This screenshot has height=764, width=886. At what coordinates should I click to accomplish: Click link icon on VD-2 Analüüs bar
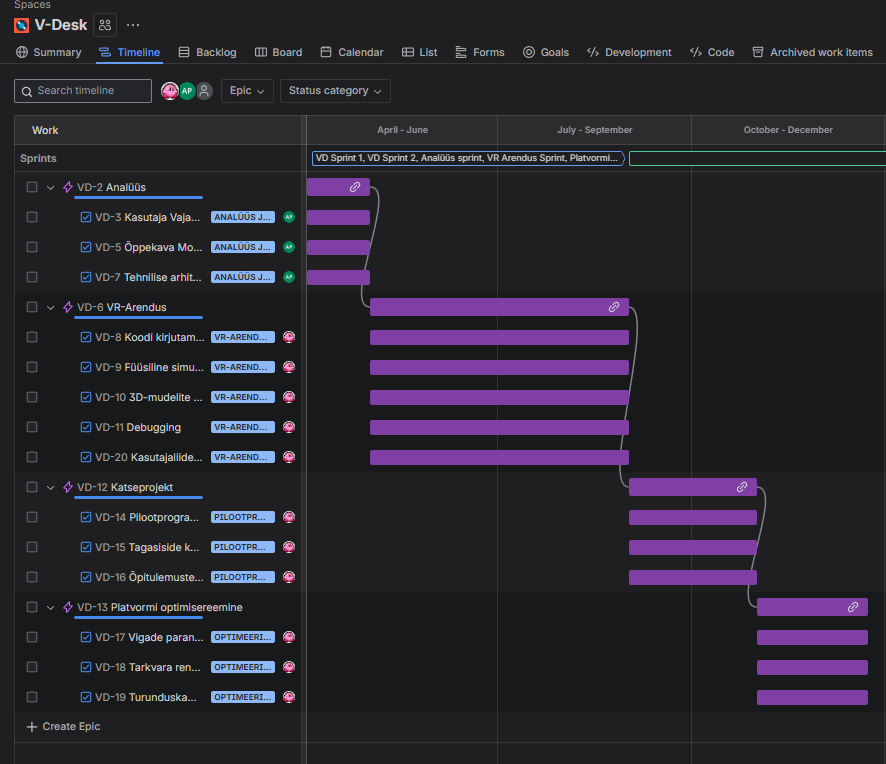click(355, 187)
